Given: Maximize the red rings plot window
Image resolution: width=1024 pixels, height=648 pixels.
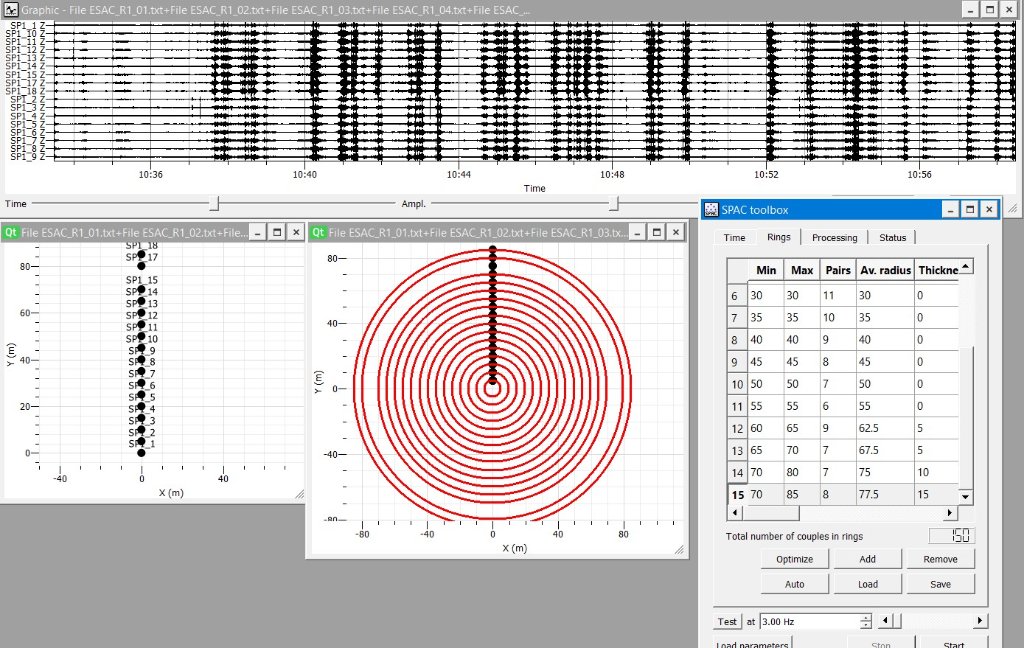Looking at the screenshot, I should [657, 232].
